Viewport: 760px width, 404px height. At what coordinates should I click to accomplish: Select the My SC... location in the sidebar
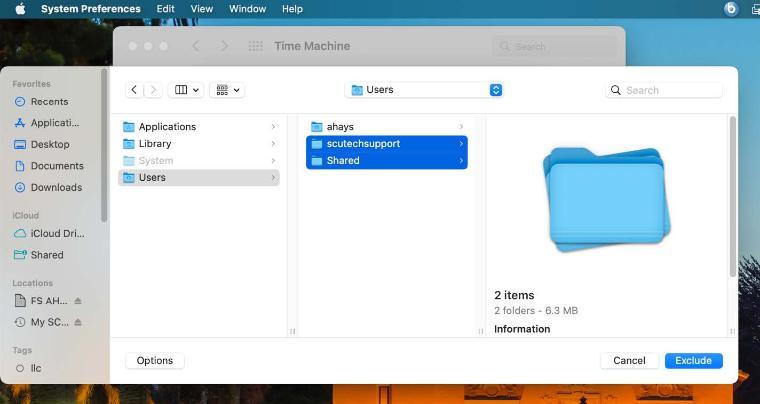coord(42,322)
